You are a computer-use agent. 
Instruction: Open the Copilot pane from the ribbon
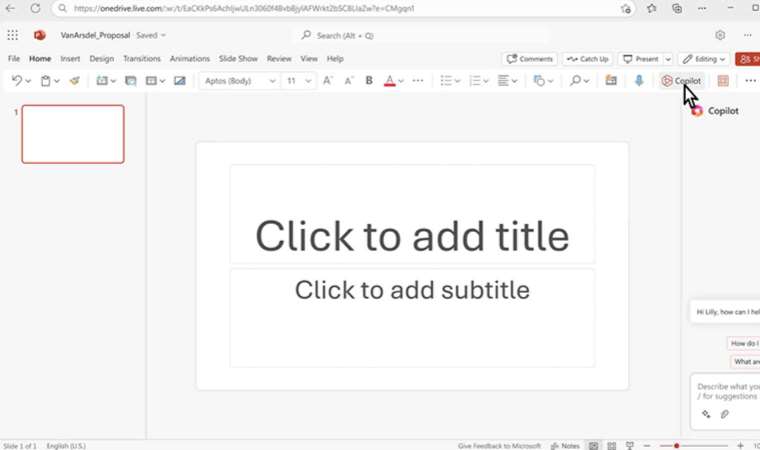click(x=680, y=81)
